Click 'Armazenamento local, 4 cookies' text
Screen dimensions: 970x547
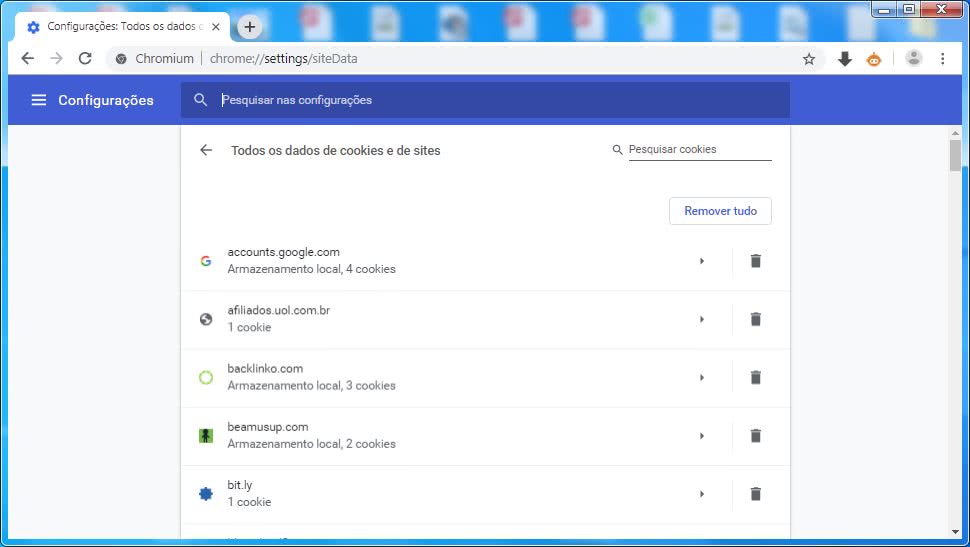pyautogui.click(x=311, y=269)
